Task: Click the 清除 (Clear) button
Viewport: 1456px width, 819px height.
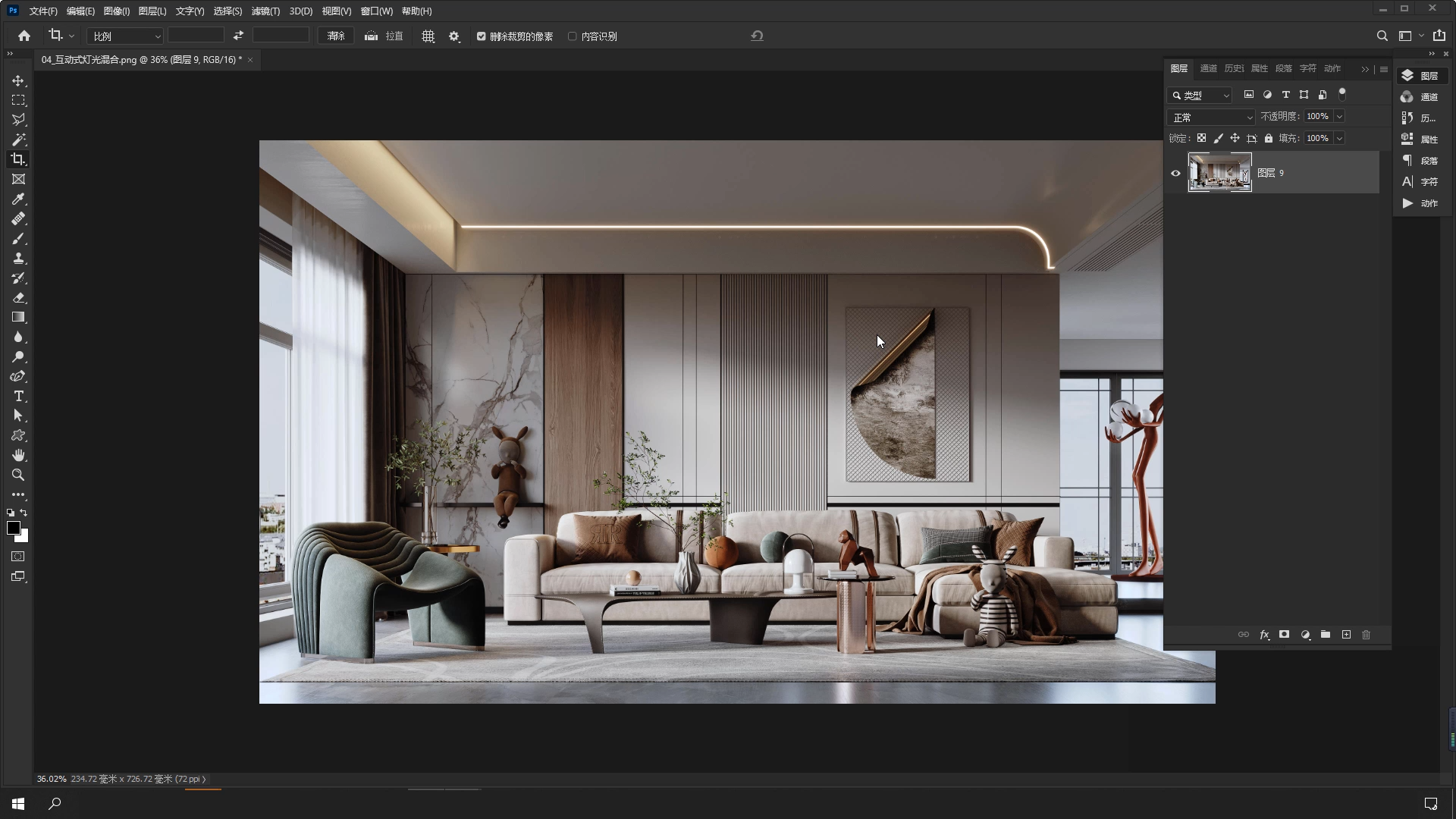Action: point(335,36)
